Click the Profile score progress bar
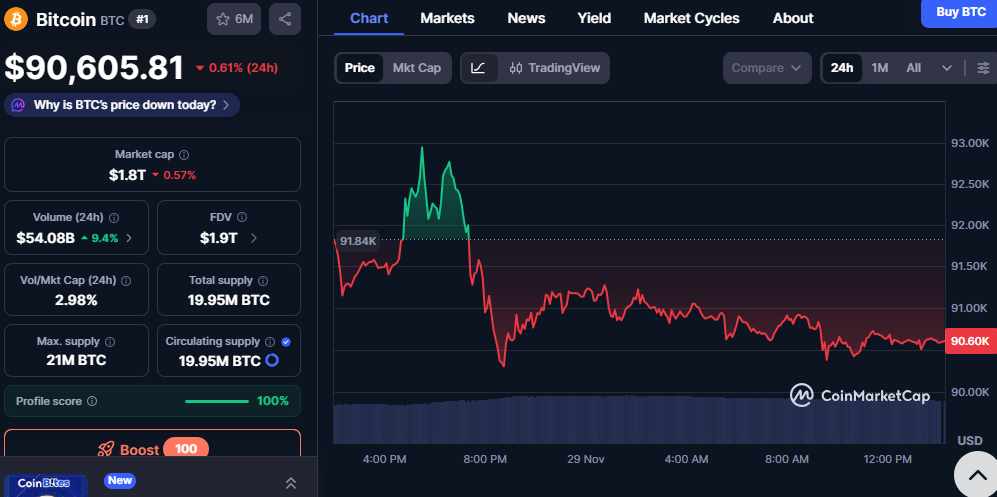Screen dimensions: 997x497 tap(217, 401)
